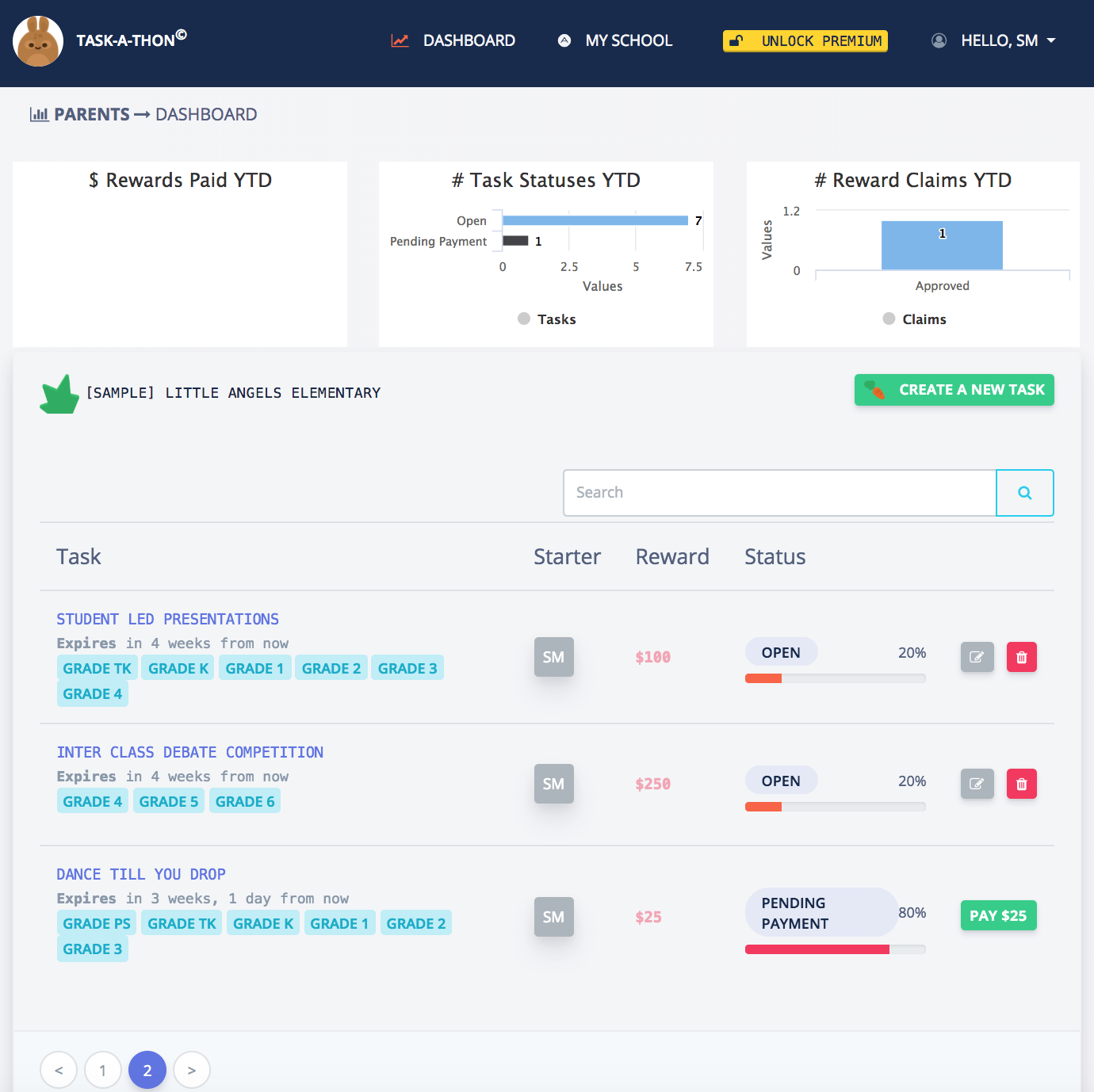Click OPEN status badge for Inter Class Debate

coord(782,781)
